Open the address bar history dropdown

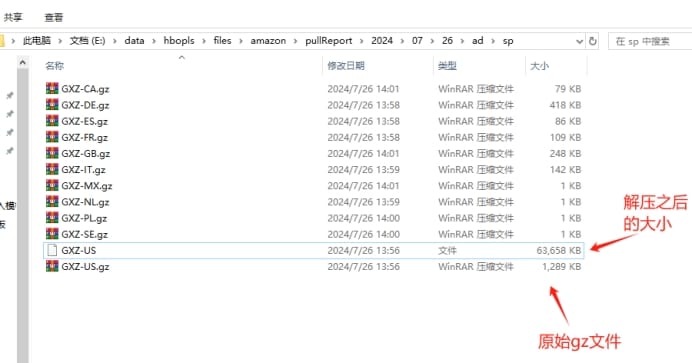[x=579, y=41]
